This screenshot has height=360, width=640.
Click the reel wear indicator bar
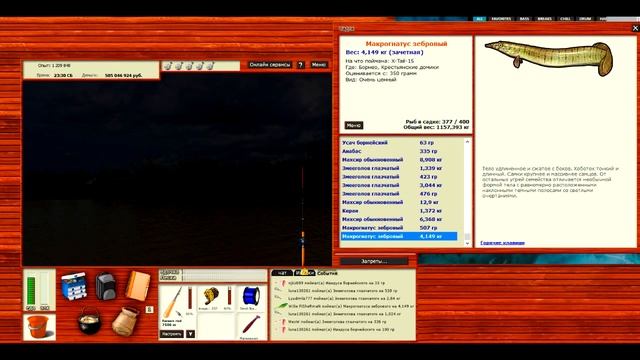229,297
